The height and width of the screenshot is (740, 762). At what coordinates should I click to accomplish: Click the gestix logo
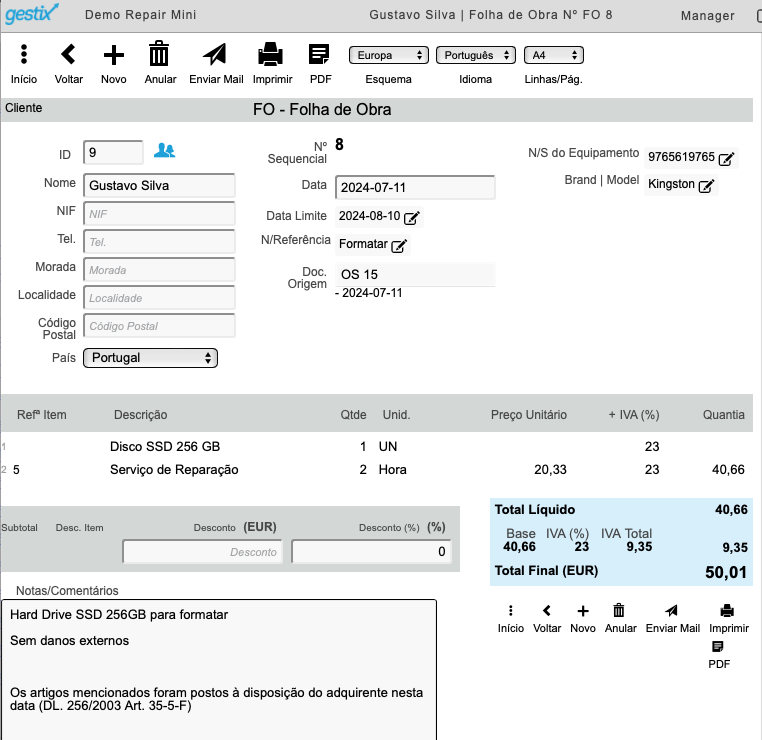(32, 14)
